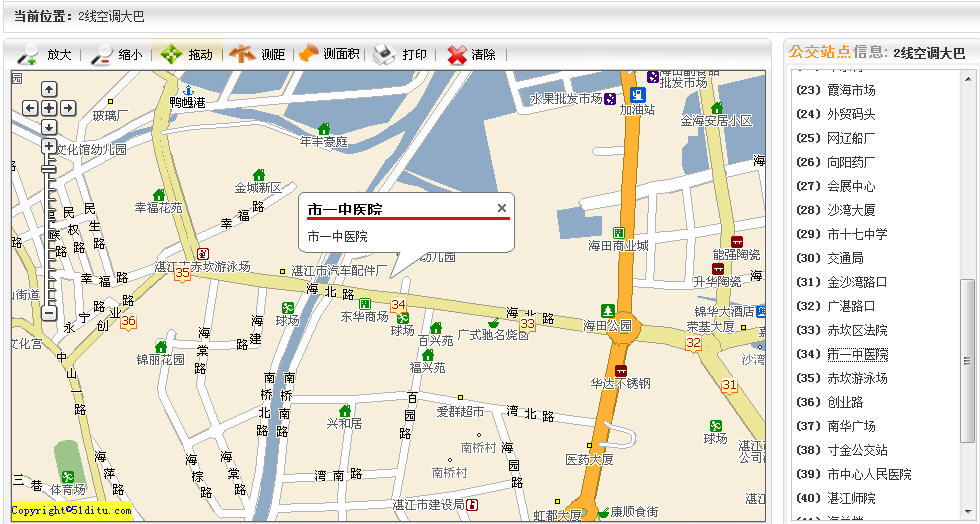Pan map down with the down arrow
This screenshot has height=524, width=980.
click(x=48, y=127)
